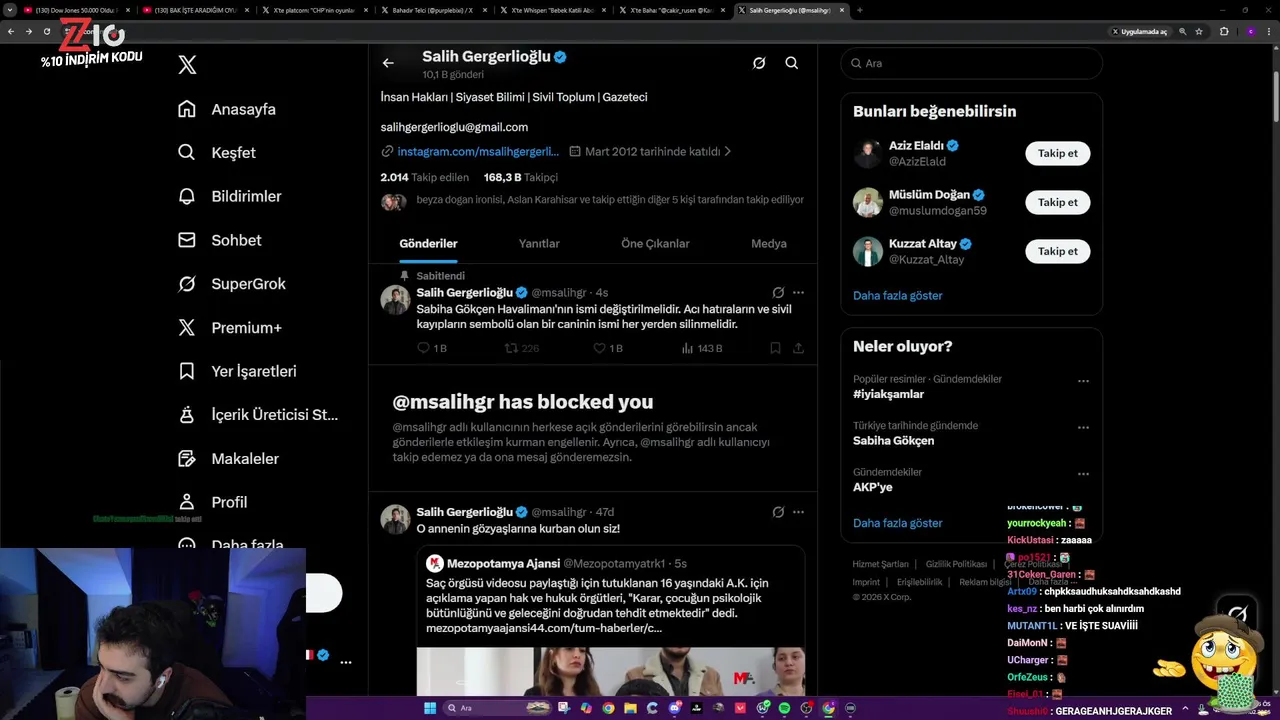Open the Sabiha Gökçen trend
This screenshot has width=1280, height=720.
click(893, 440)
